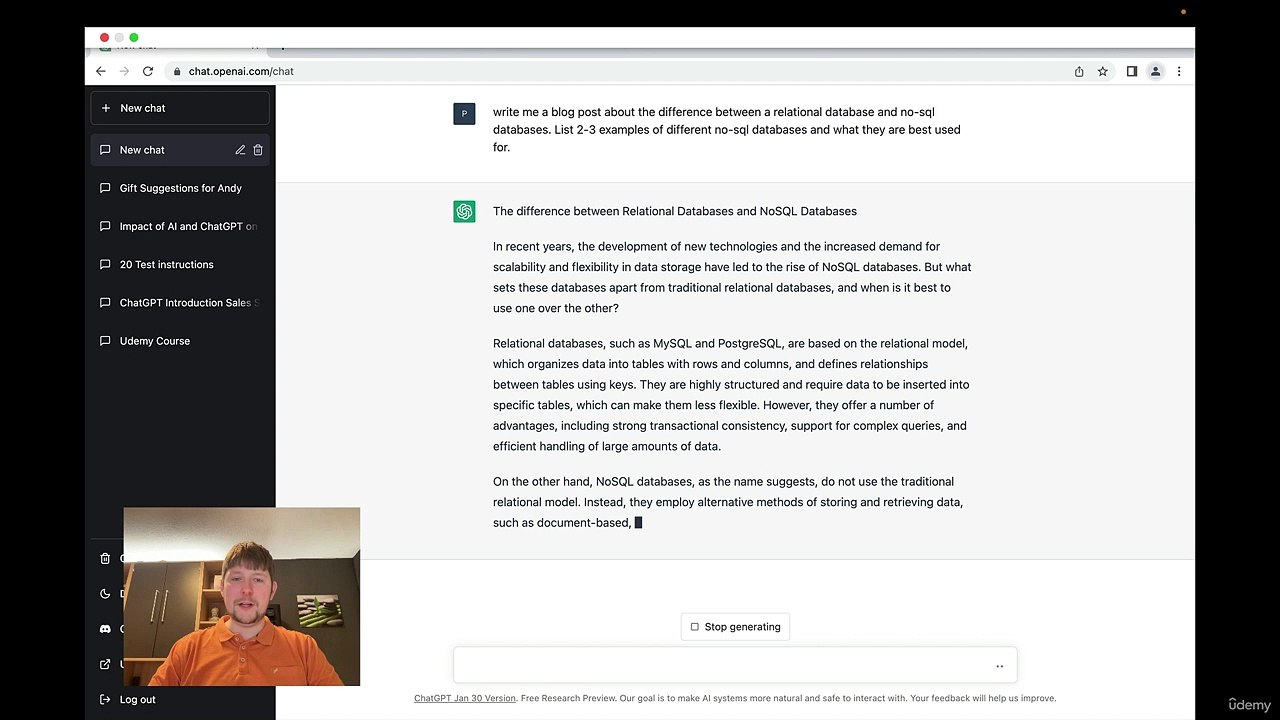Image resolution: width=1280 pixels, height=720 pixels.
Task: Toggle the browser side panel icon
Action: pos(1132,71)
